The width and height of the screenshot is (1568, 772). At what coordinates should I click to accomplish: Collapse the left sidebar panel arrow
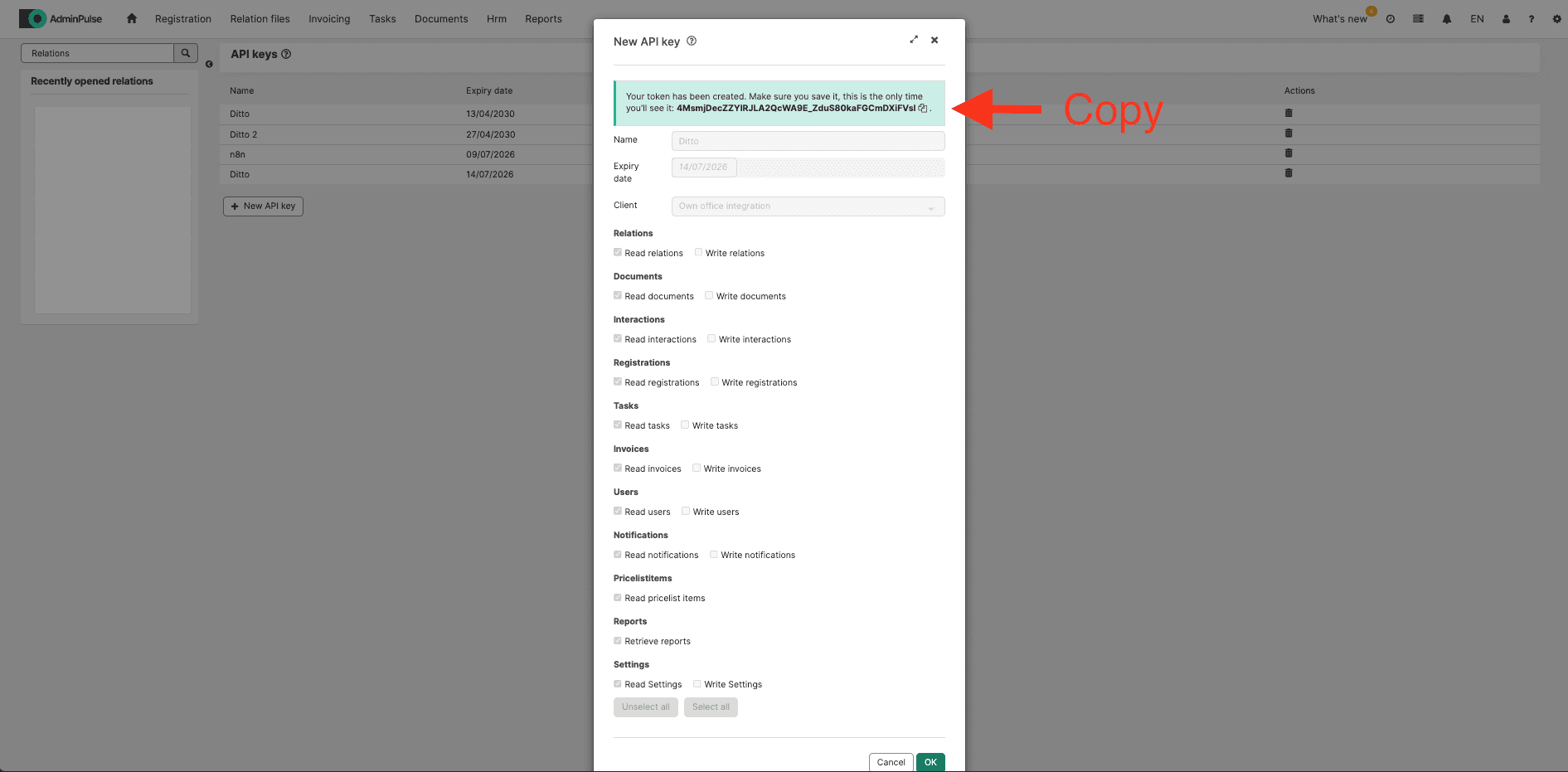click(209, 64)
